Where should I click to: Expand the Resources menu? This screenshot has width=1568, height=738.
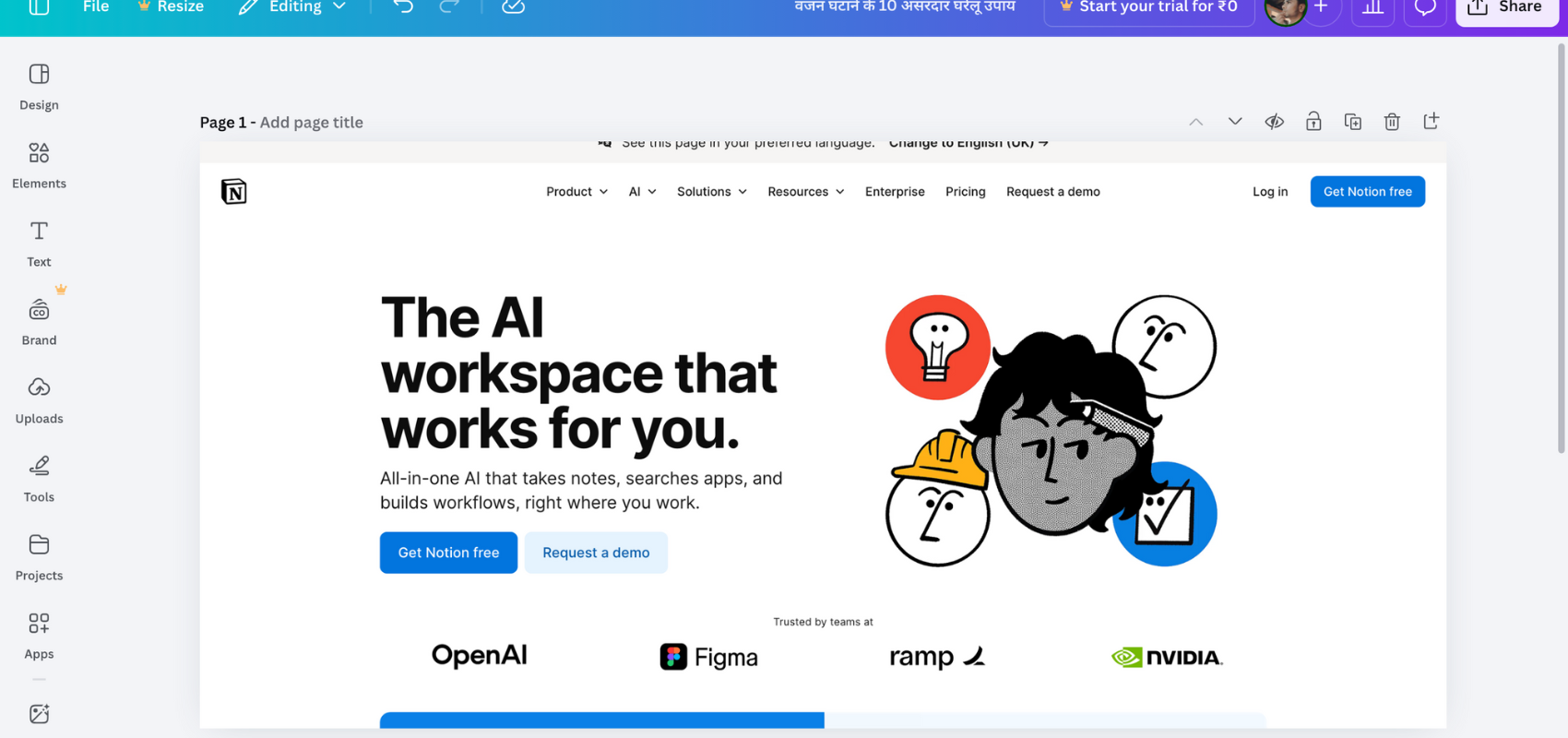(805, 192)
